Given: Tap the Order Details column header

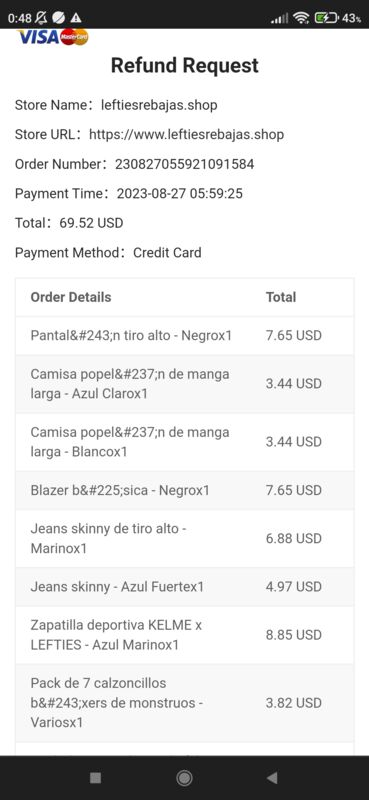Looking at the screenshot, I should click(71, 297).
